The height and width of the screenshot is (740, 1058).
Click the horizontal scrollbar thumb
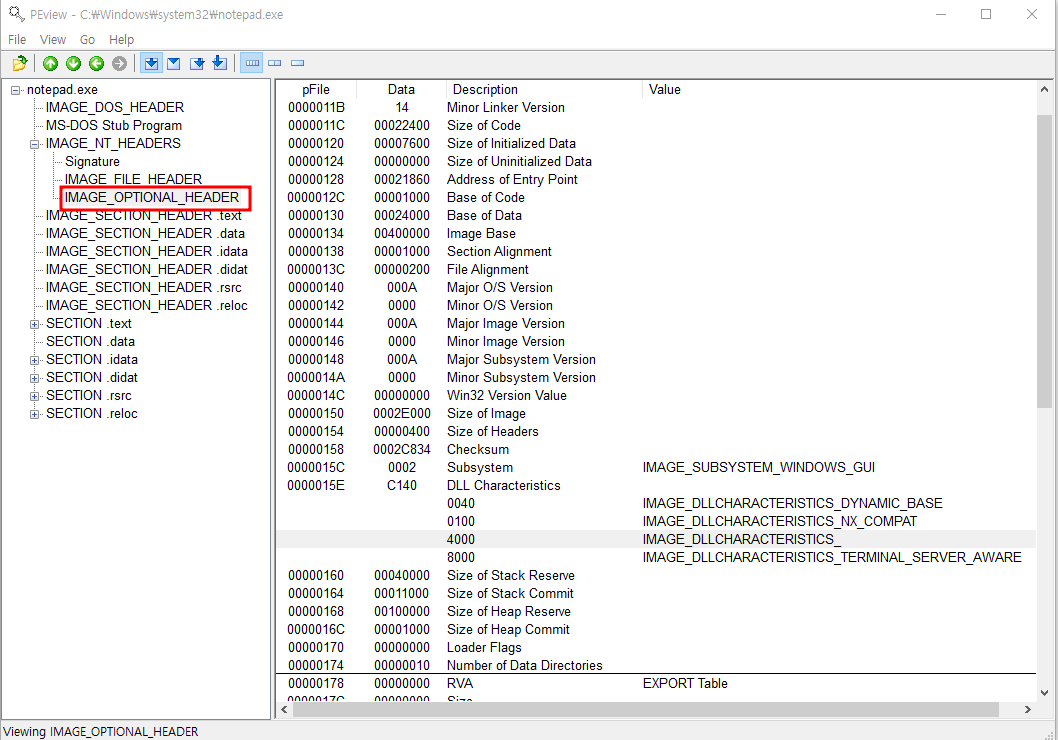point(646,709)
